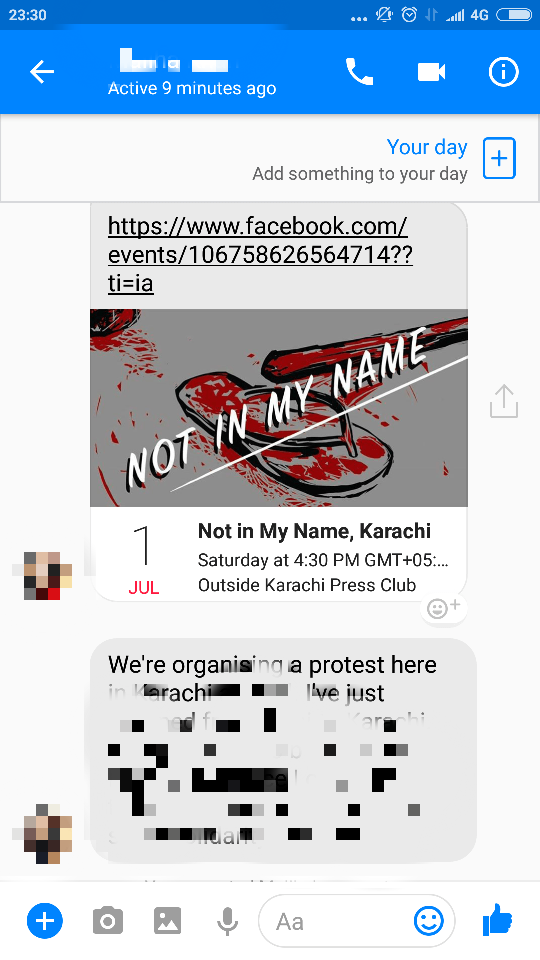Record a voice message with microphone icon
This screenshot has height=960, width=540.
click(227, 921)
